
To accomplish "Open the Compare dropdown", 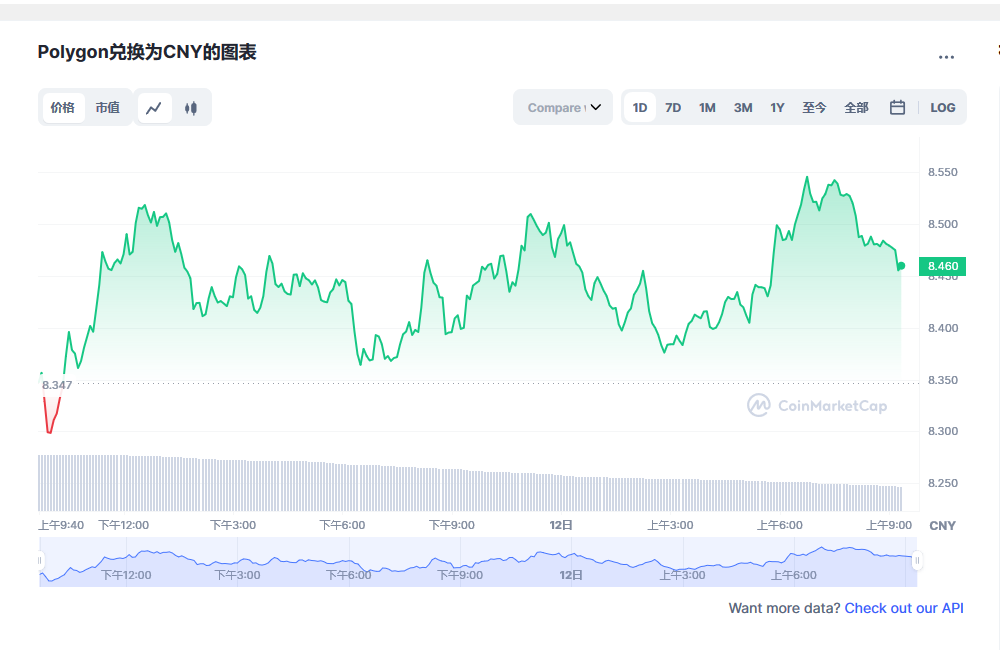I will (563, 107).
